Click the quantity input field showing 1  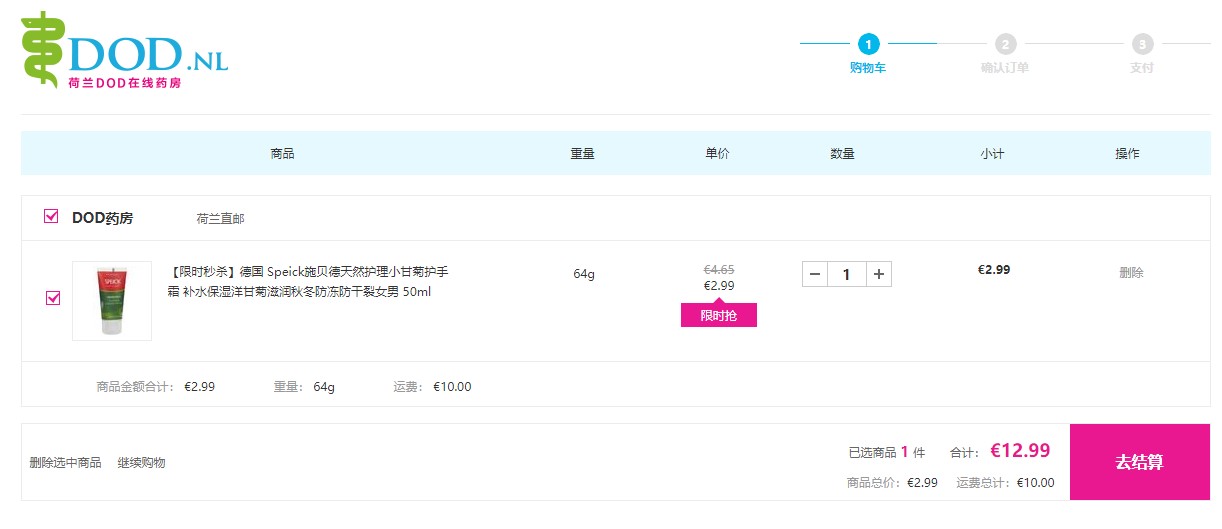click(847, 274)
